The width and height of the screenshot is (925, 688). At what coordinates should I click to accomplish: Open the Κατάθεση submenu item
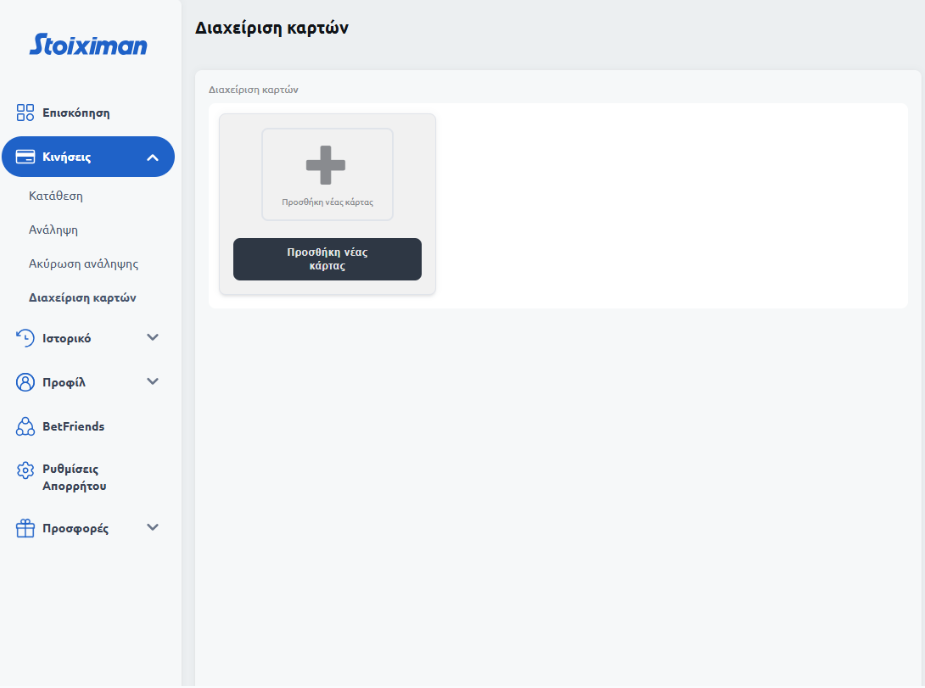click(56, 196)
